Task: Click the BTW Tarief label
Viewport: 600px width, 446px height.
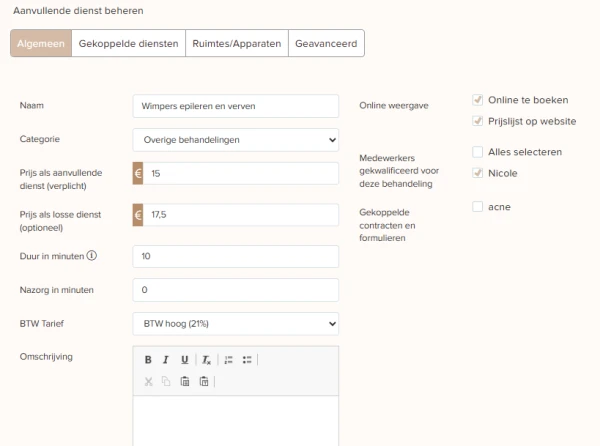Action: click(42, 324)
